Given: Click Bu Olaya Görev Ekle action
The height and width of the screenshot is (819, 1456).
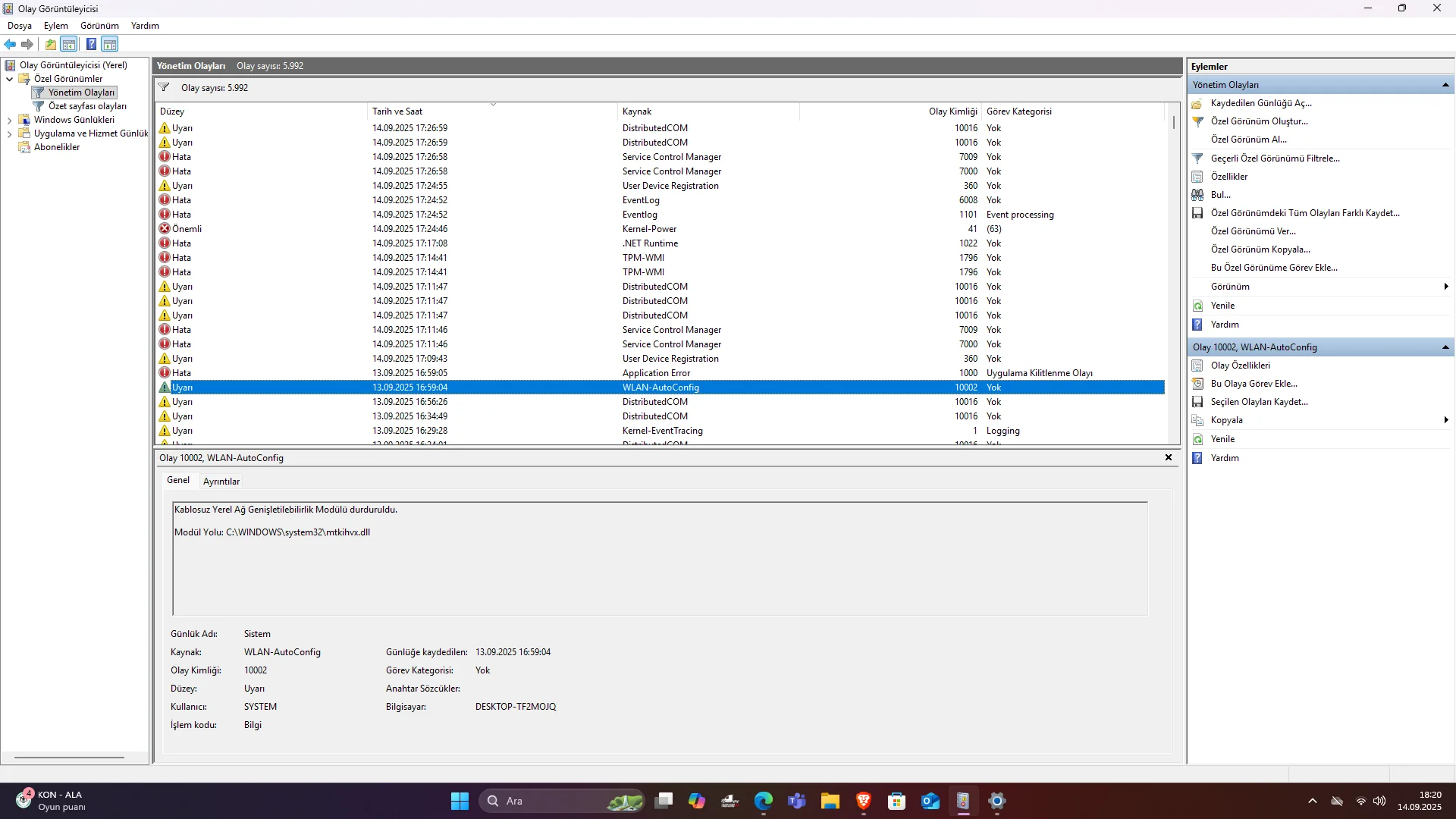Looking at the screenshot, I should coord(1254,384).
